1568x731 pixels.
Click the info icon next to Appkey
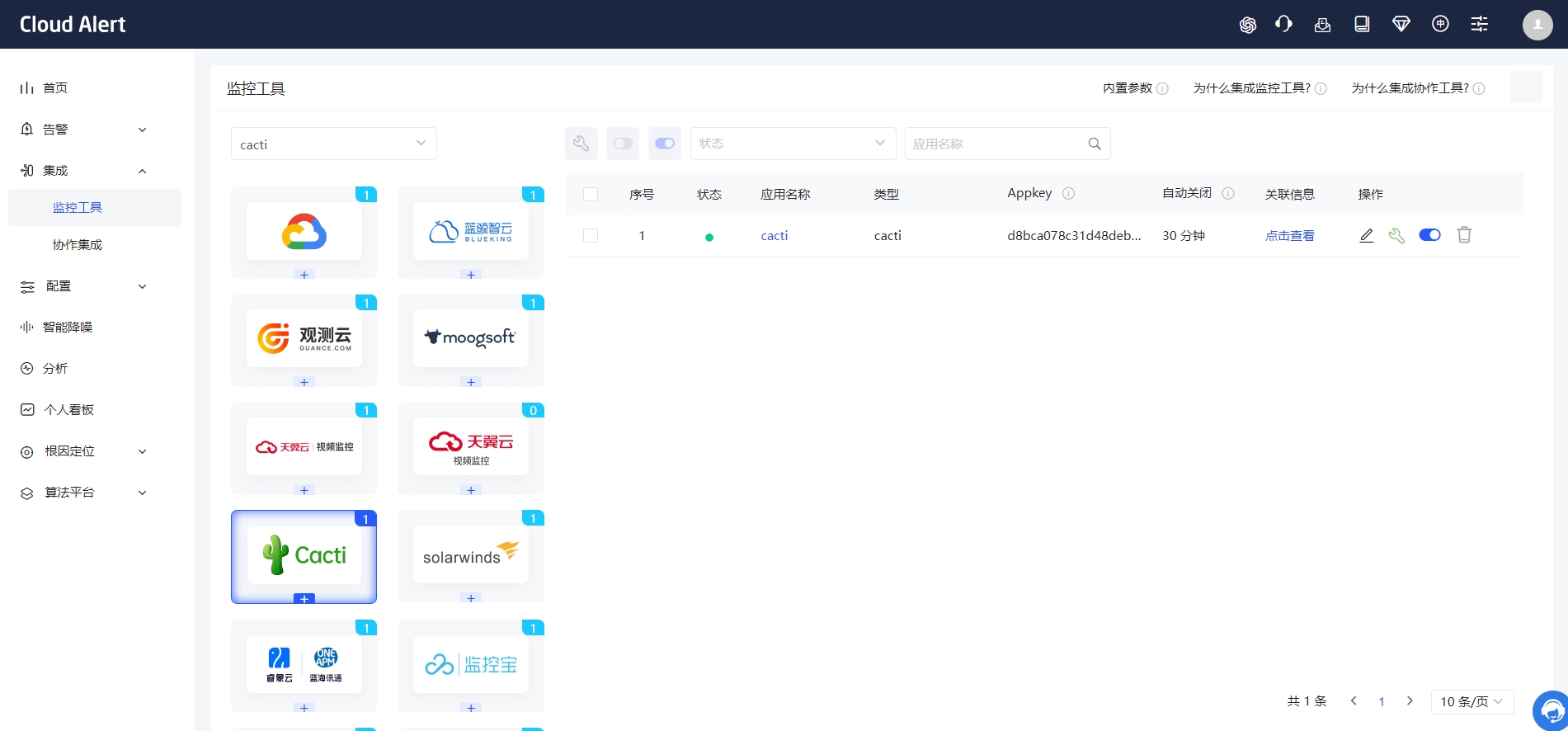click(1068, 194)
